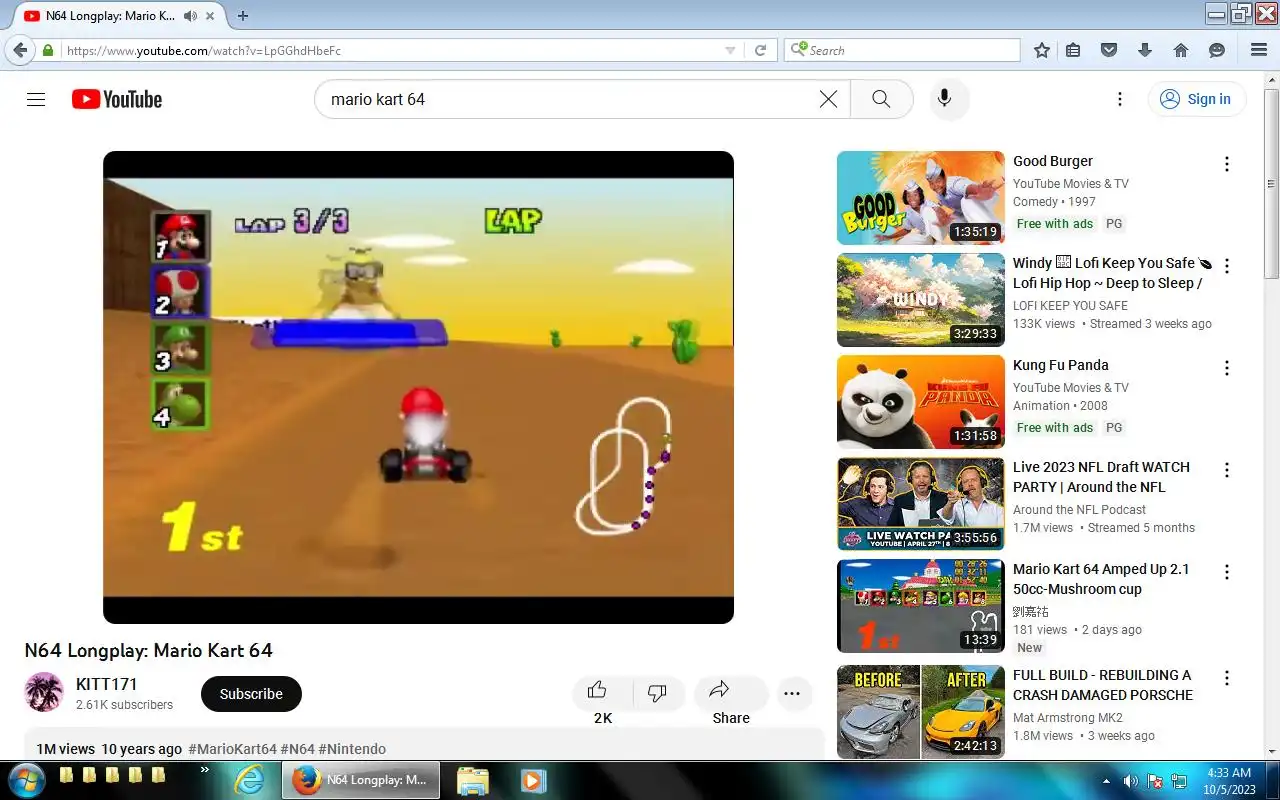Open the taskbar clock and date

tap(1229, 781)
